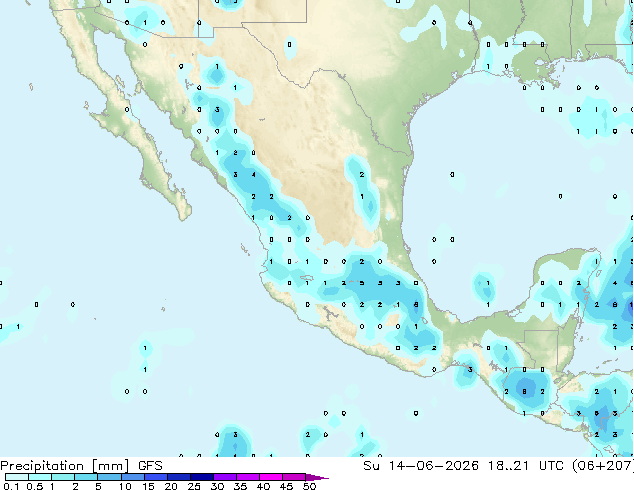Click the '[mm]' unit label
Image resolution: width=634 pixels, height=490 pixels.
111,466
